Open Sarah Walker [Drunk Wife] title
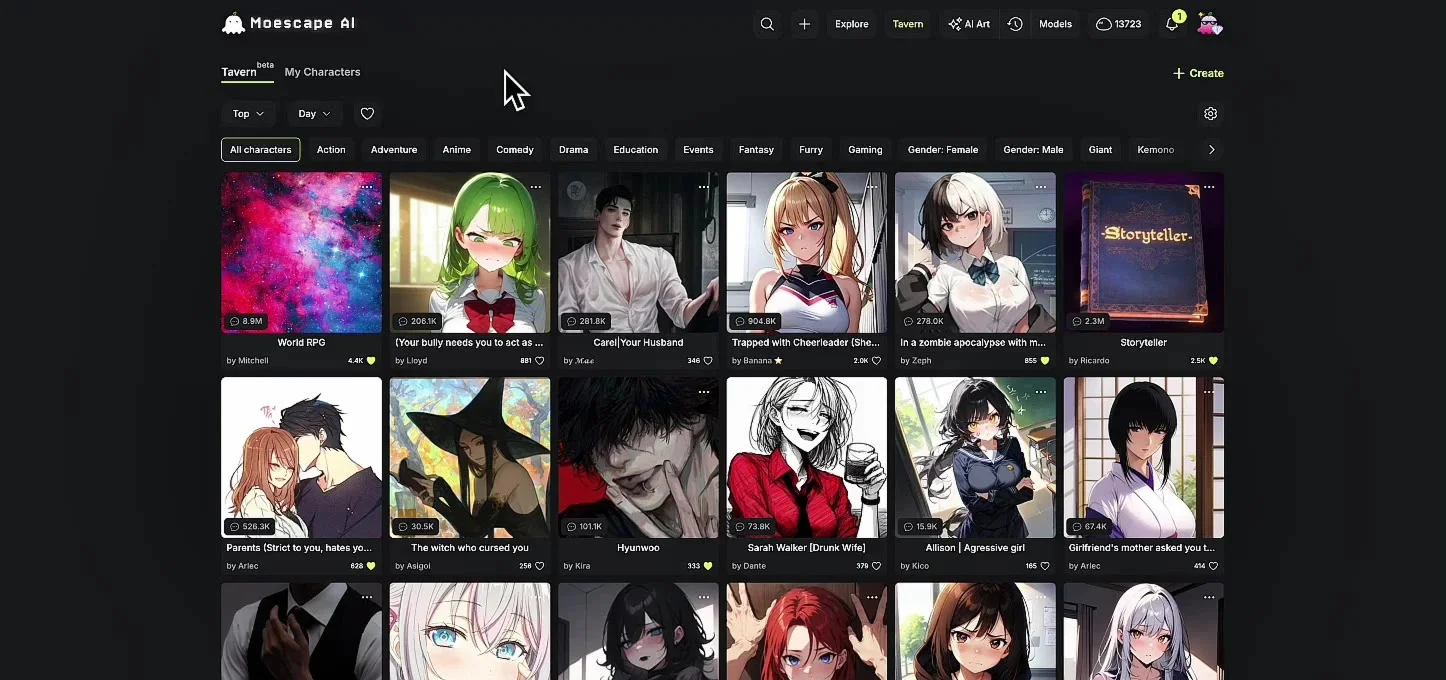This screenshot has width=1446, height=680. pos(807,548)
